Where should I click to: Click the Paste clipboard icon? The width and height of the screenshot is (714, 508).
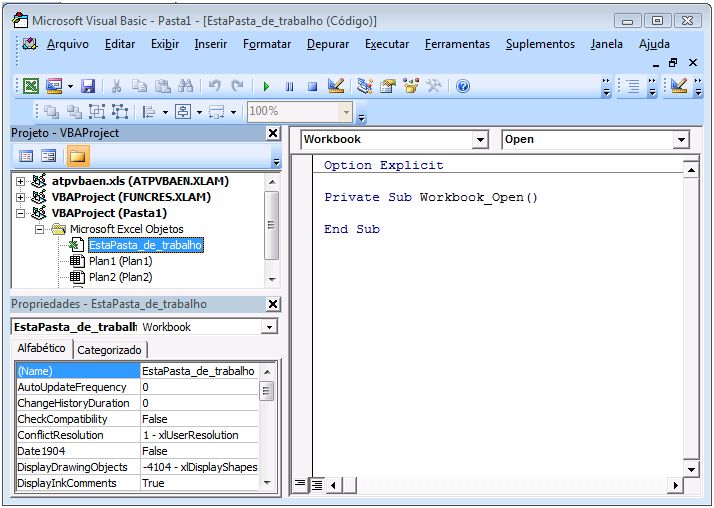[x=163, y=86]
